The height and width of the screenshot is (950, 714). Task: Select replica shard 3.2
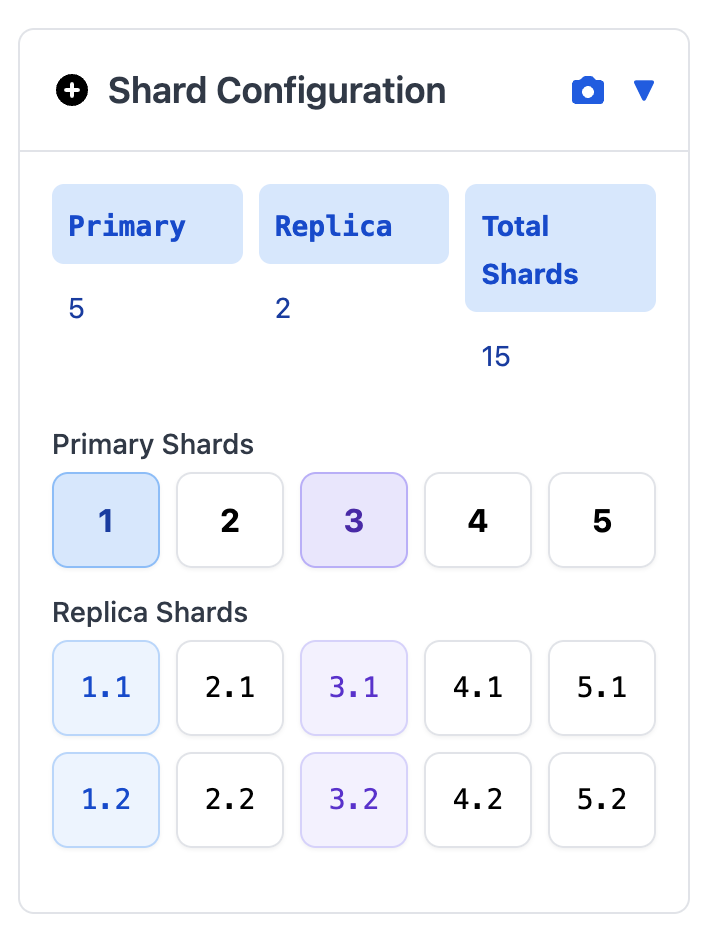point(354,800)
